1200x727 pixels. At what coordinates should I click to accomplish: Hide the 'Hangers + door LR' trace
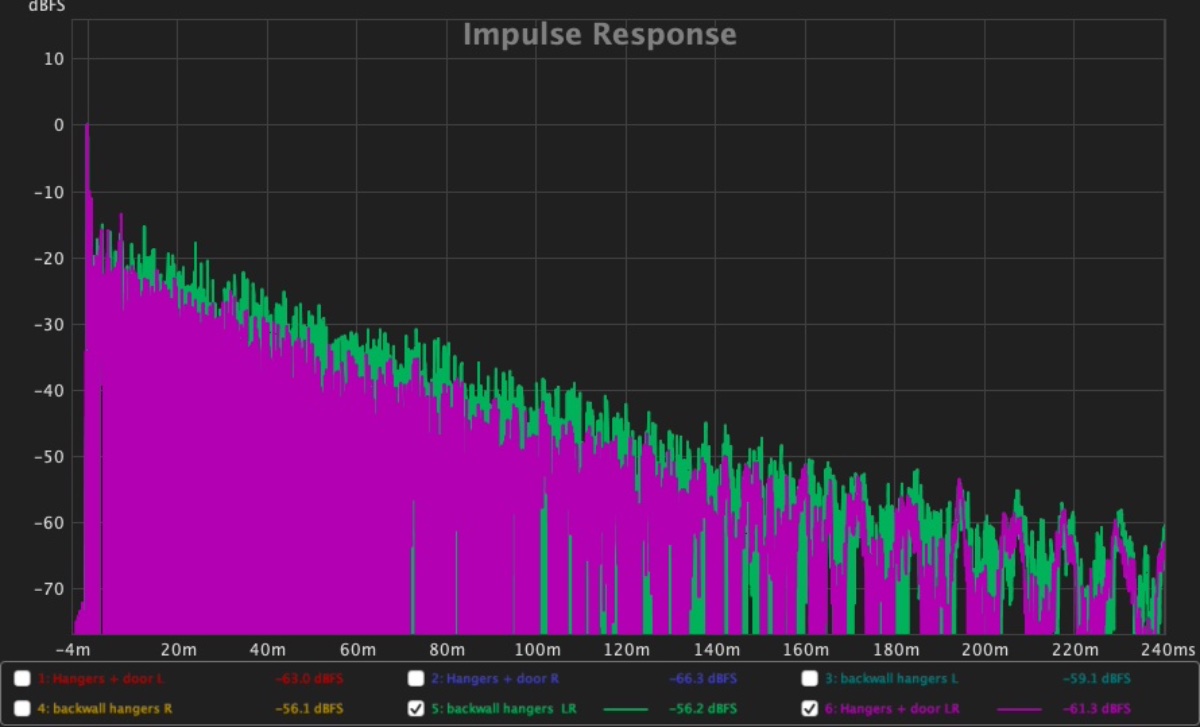[810, 708]
